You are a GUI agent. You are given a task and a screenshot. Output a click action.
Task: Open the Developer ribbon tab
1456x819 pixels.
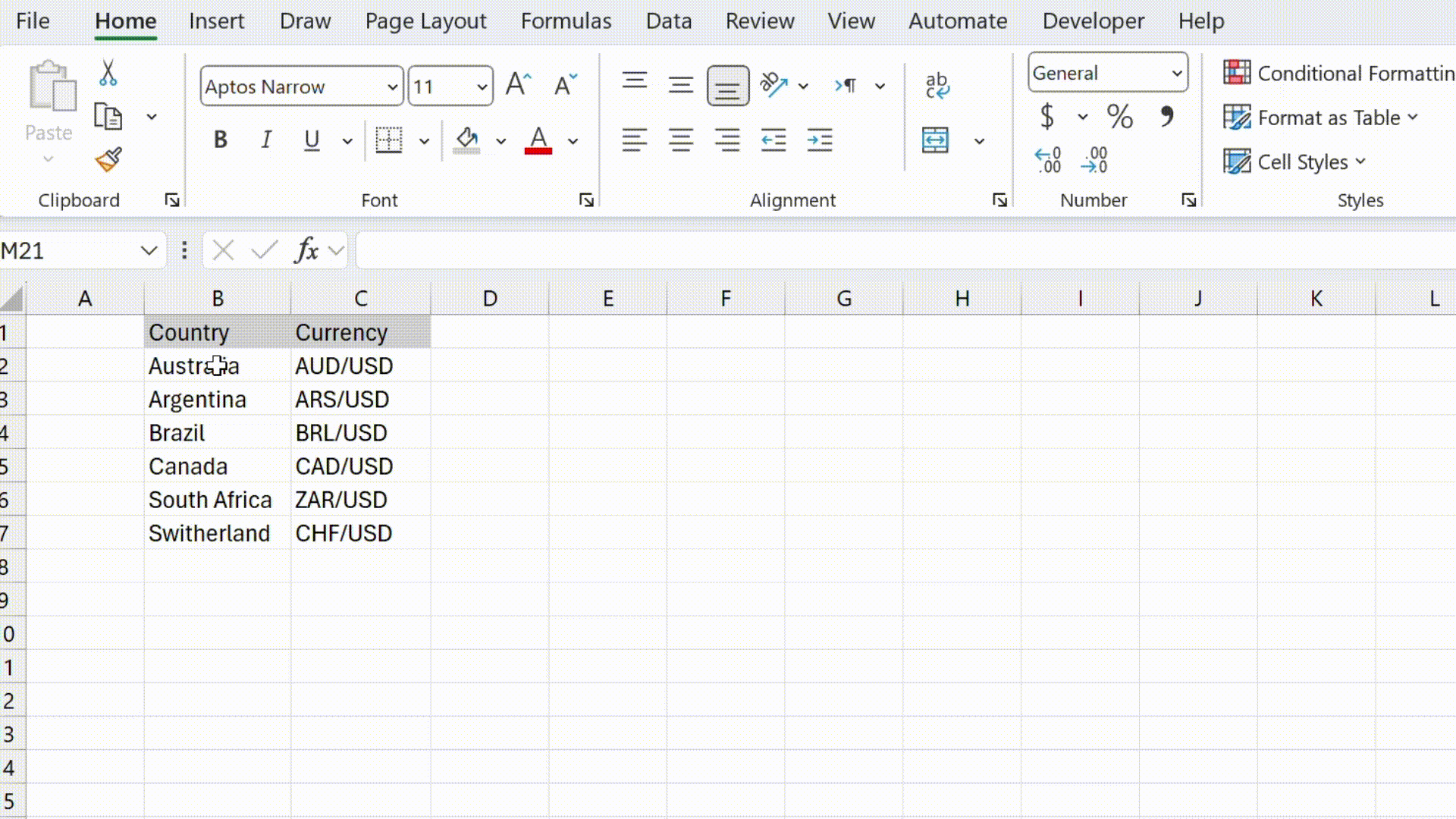pos(1092,20)
